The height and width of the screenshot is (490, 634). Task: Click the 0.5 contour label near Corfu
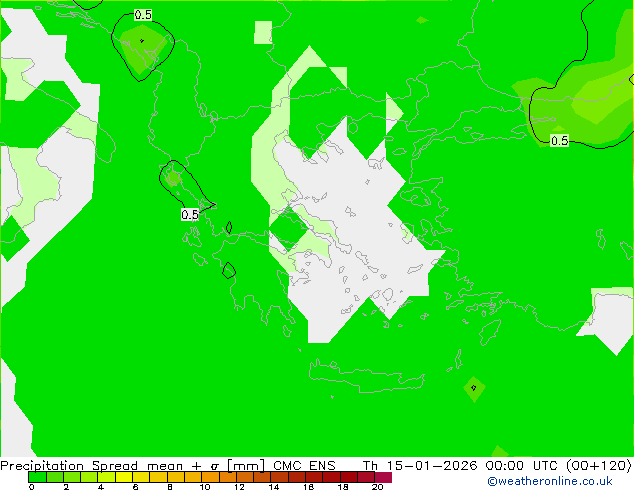coord(190,215)
